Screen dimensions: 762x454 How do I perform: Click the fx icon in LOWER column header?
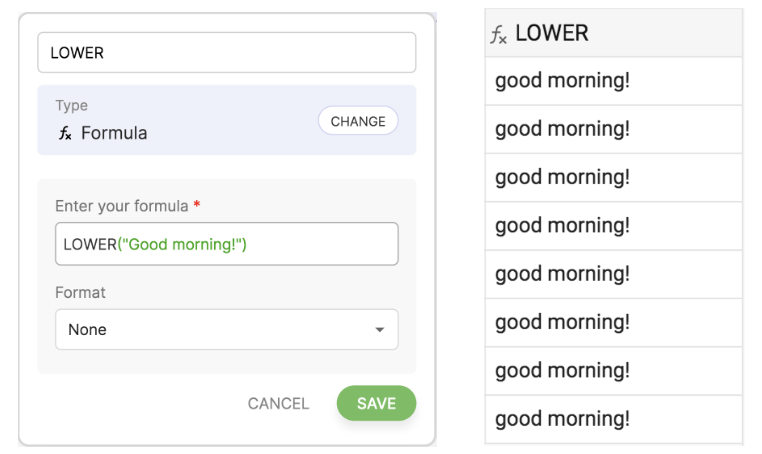[x=499, y=35]
